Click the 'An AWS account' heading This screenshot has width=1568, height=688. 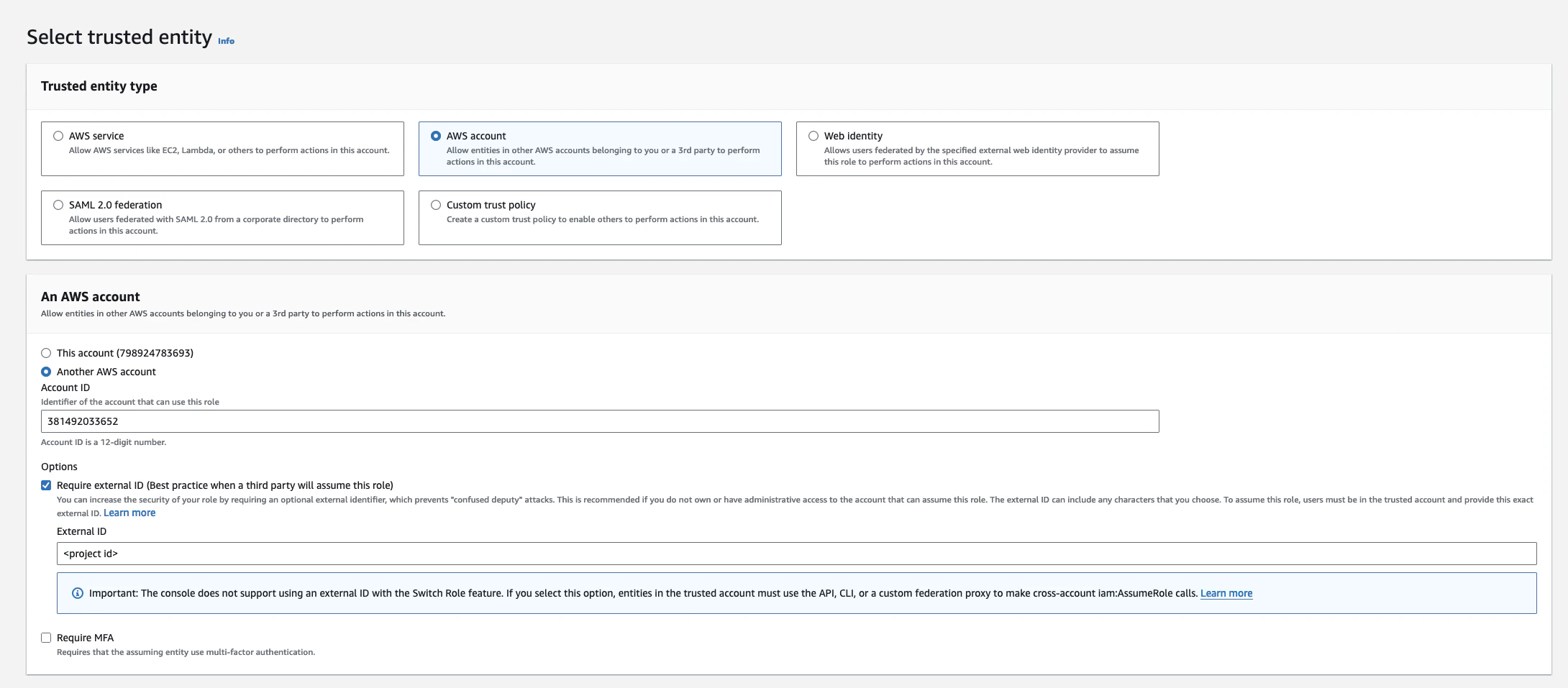[91, 297]
